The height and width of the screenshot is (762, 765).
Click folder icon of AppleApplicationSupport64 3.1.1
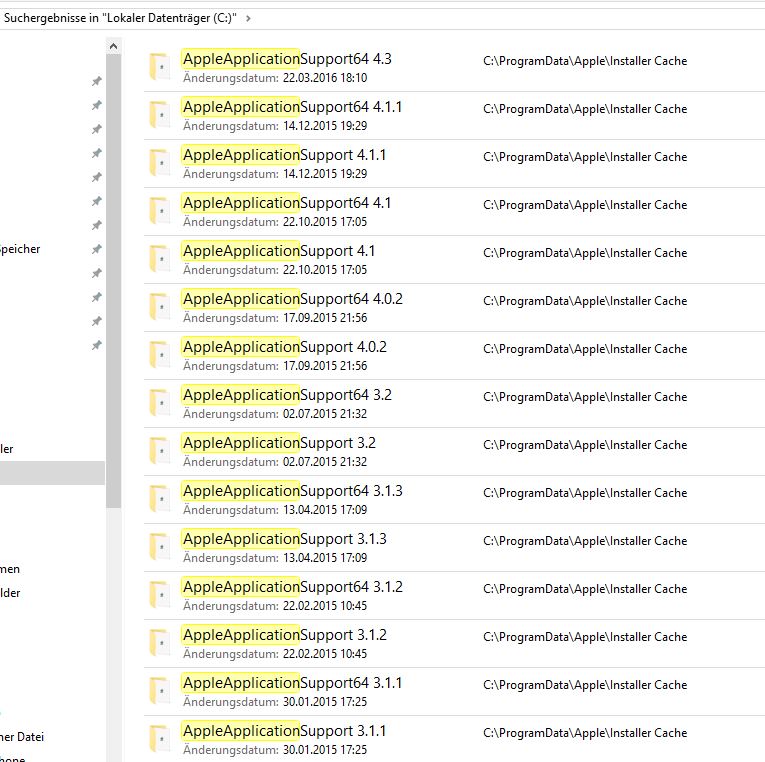click(x=160, y=691)
